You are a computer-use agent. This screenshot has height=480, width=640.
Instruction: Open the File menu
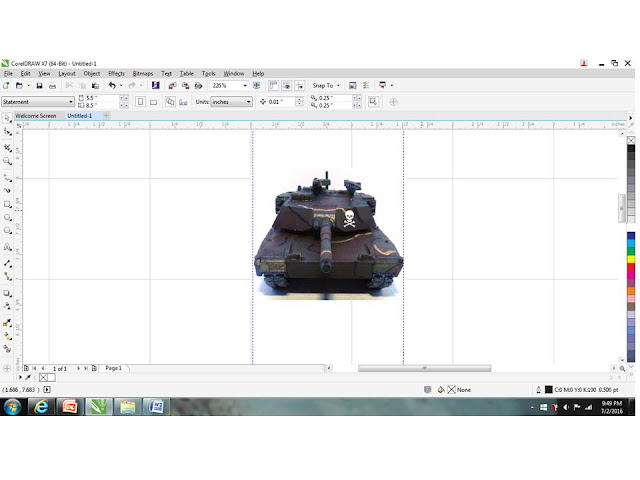click(x=8, y=73)
